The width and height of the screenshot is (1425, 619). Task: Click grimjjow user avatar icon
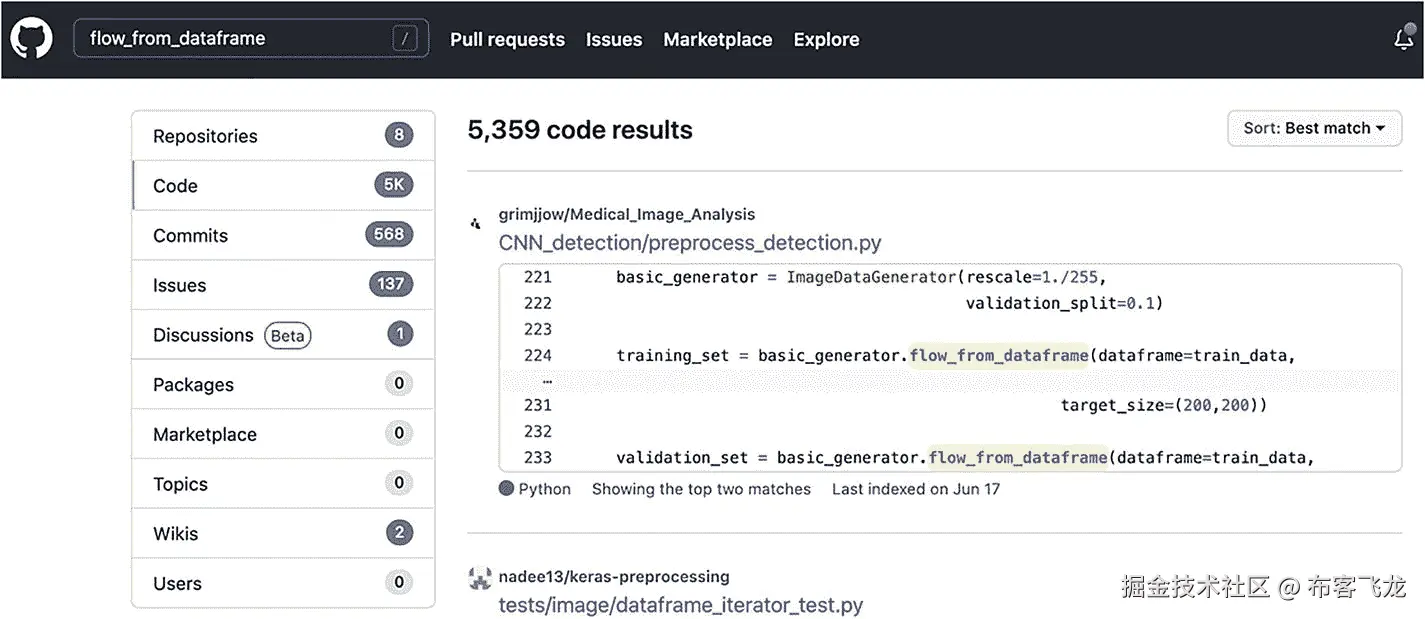(x=476, y=223)
